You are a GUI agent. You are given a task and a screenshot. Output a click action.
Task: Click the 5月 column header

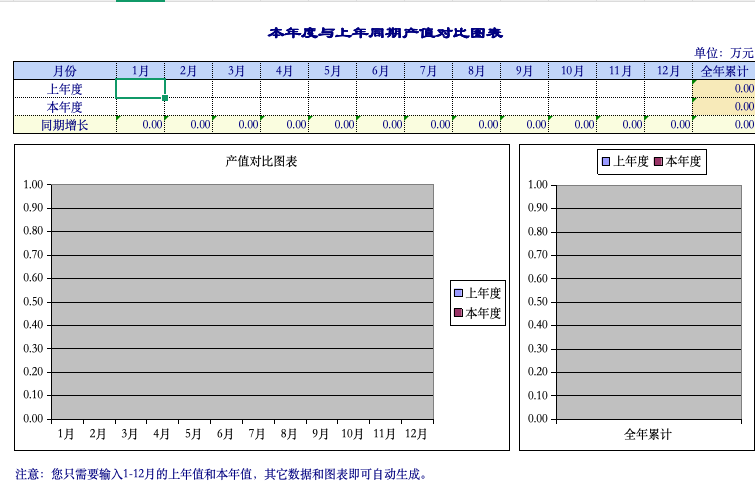pos(332,71)
